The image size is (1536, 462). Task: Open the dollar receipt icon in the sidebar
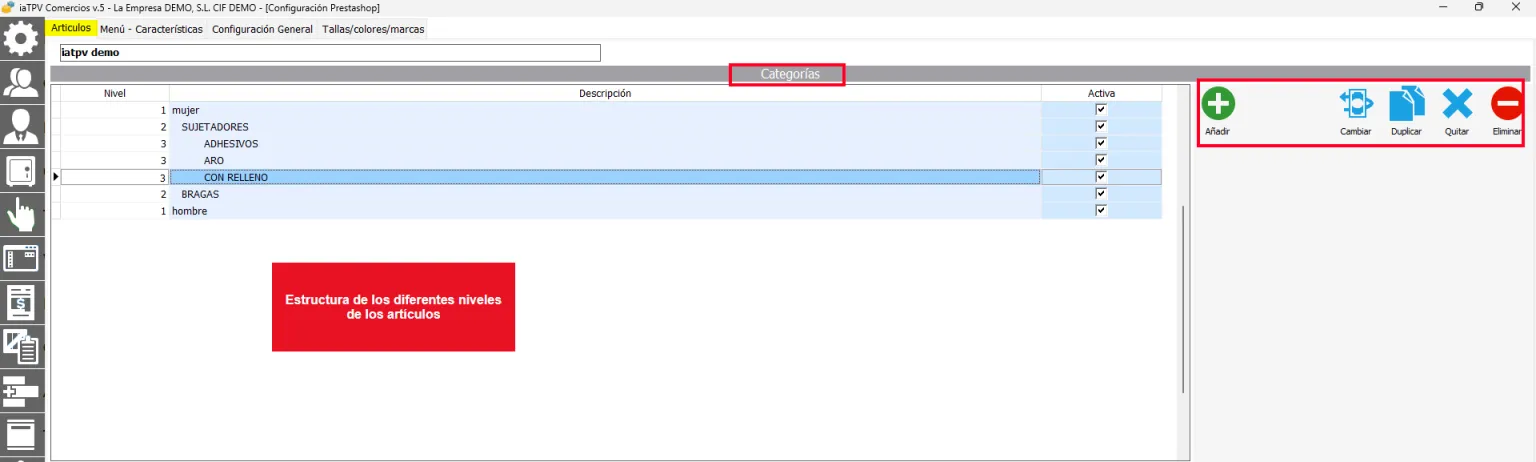coord(22,303)
